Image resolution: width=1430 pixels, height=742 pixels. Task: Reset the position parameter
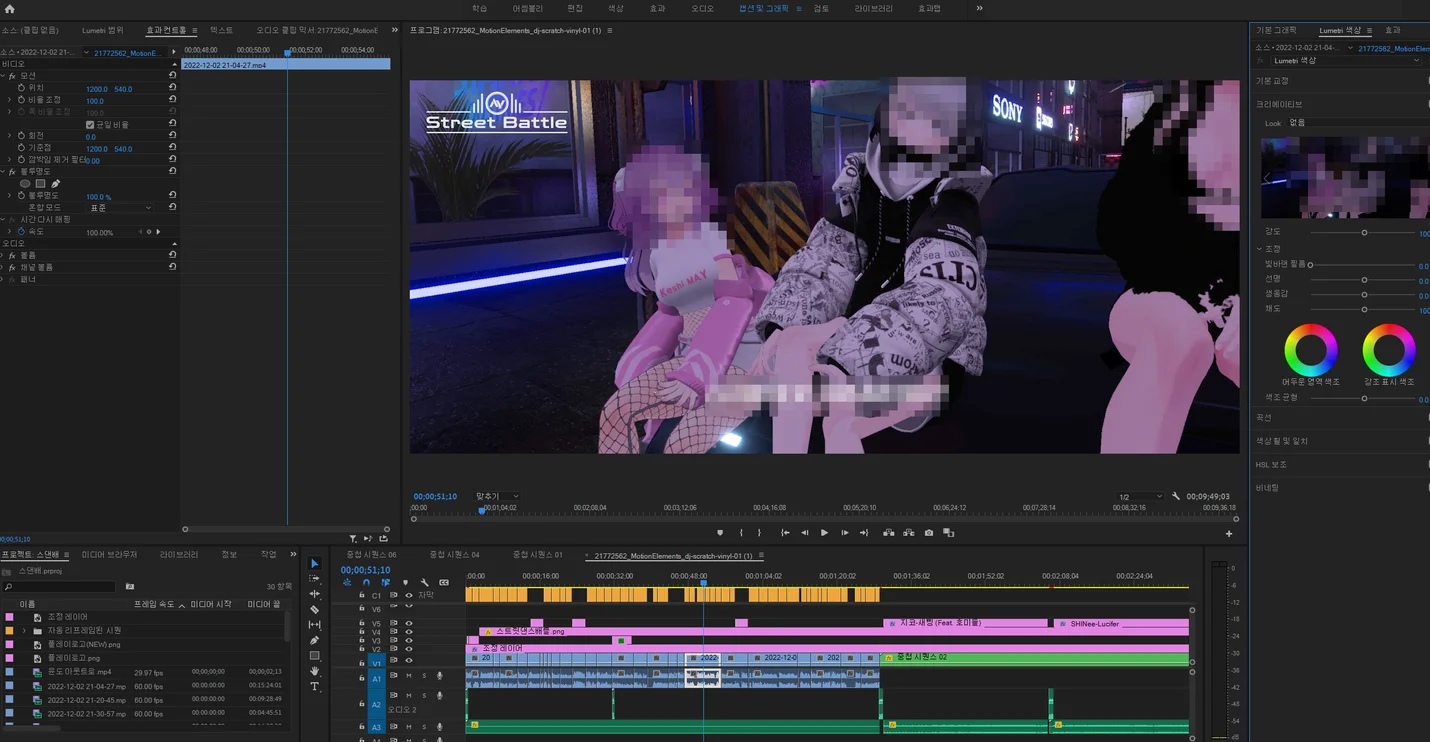point(173,88)
